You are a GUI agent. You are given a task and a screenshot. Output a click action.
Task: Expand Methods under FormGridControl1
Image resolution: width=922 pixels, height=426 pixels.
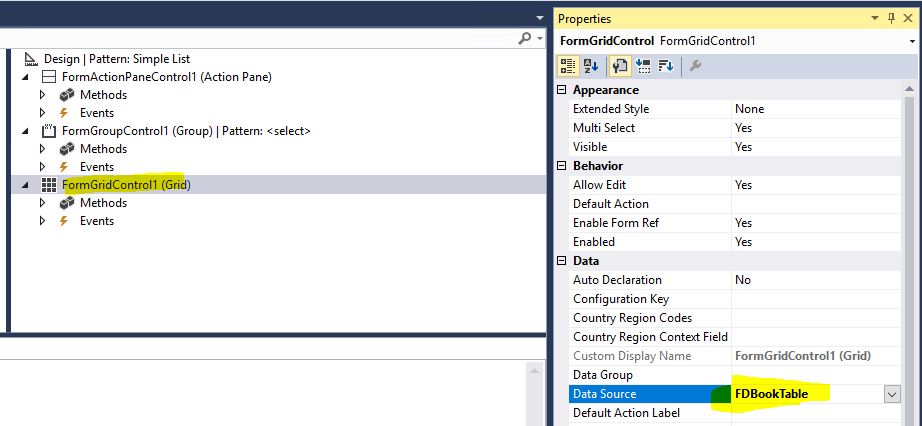click(x=42, y=203)
